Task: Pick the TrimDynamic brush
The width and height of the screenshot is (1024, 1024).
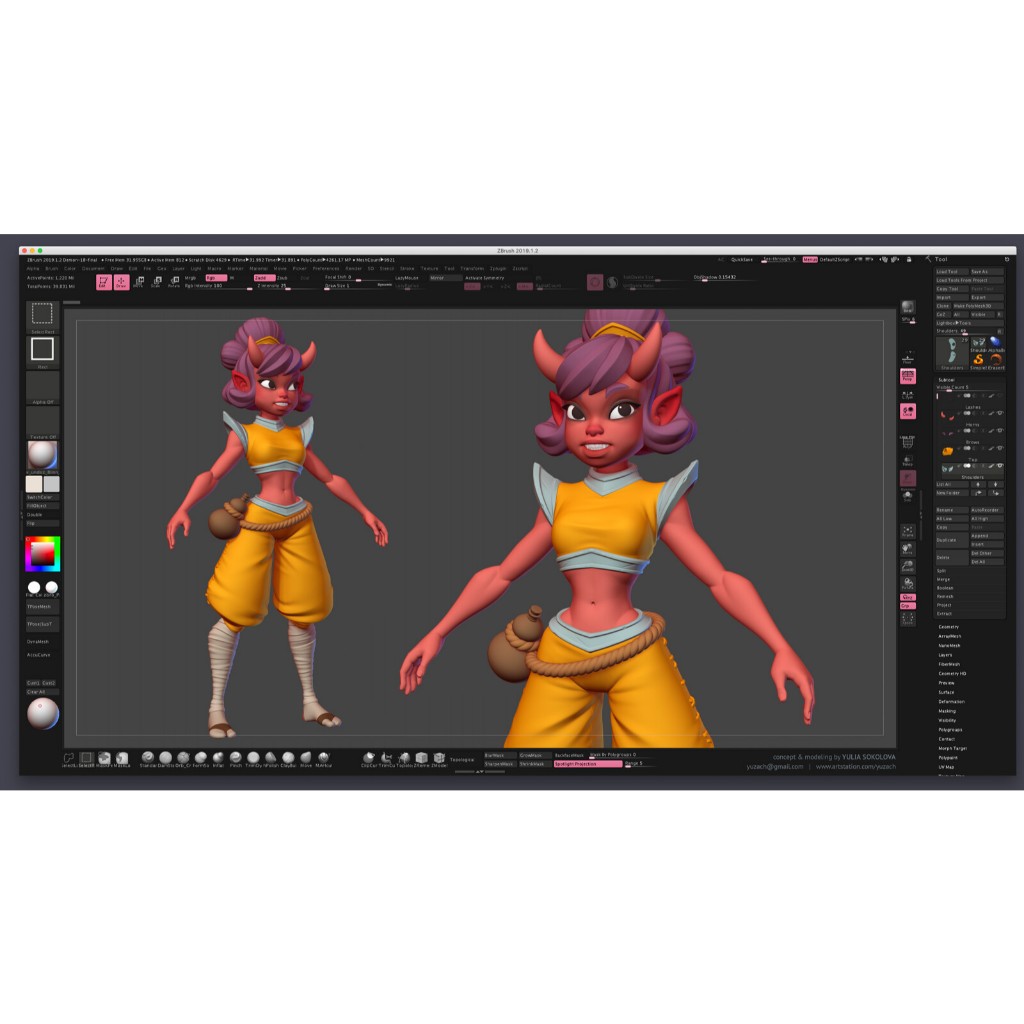Action: [x=253, y=759]
